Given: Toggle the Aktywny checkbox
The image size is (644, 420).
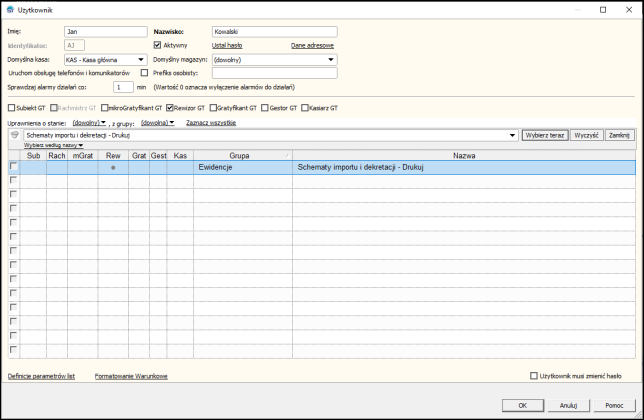Looking at the screenshot, I should (x=157, y=45).
